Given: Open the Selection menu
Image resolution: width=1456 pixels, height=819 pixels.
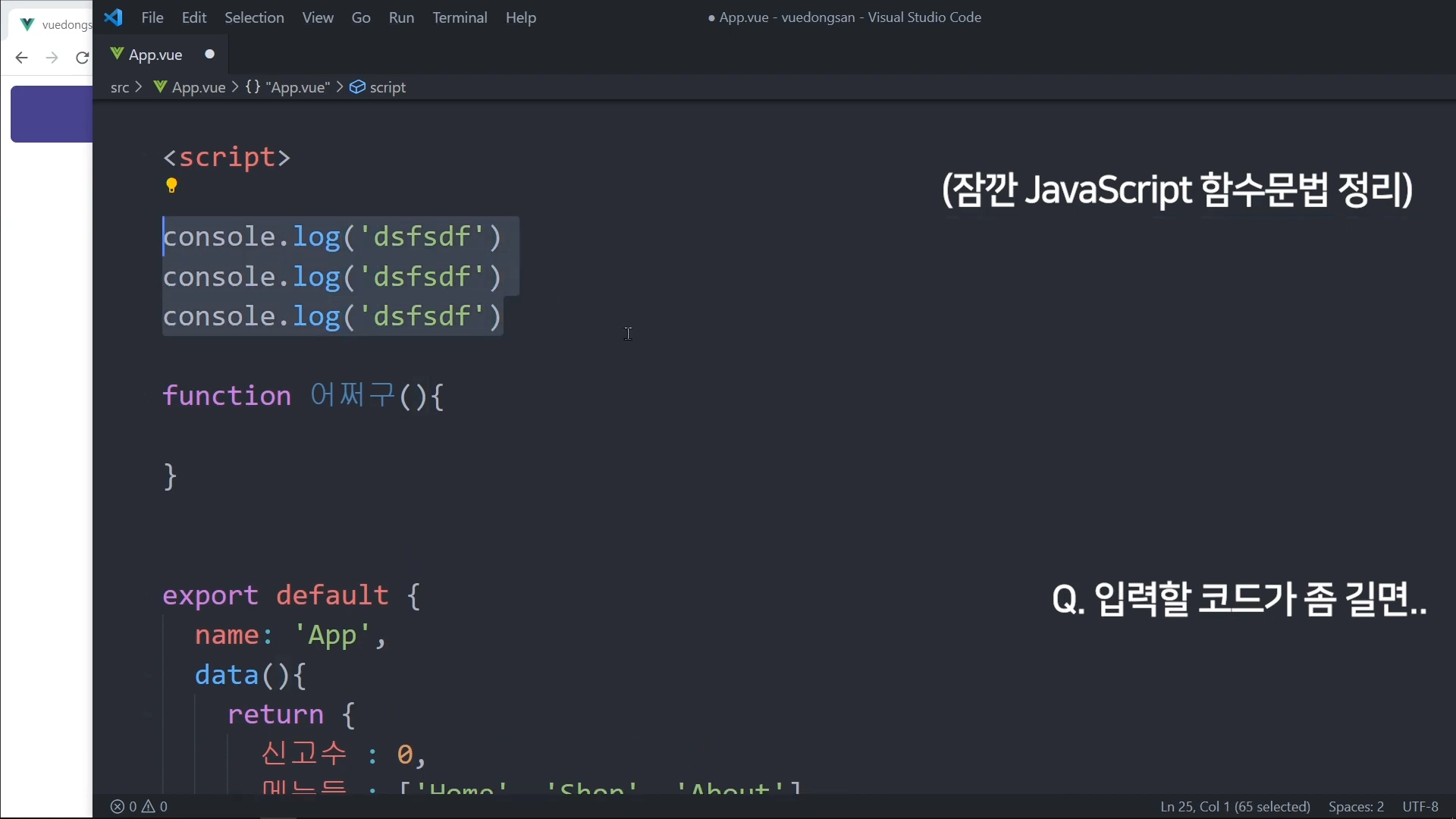Looking at the screenshot, I should (x=254, y=17).
